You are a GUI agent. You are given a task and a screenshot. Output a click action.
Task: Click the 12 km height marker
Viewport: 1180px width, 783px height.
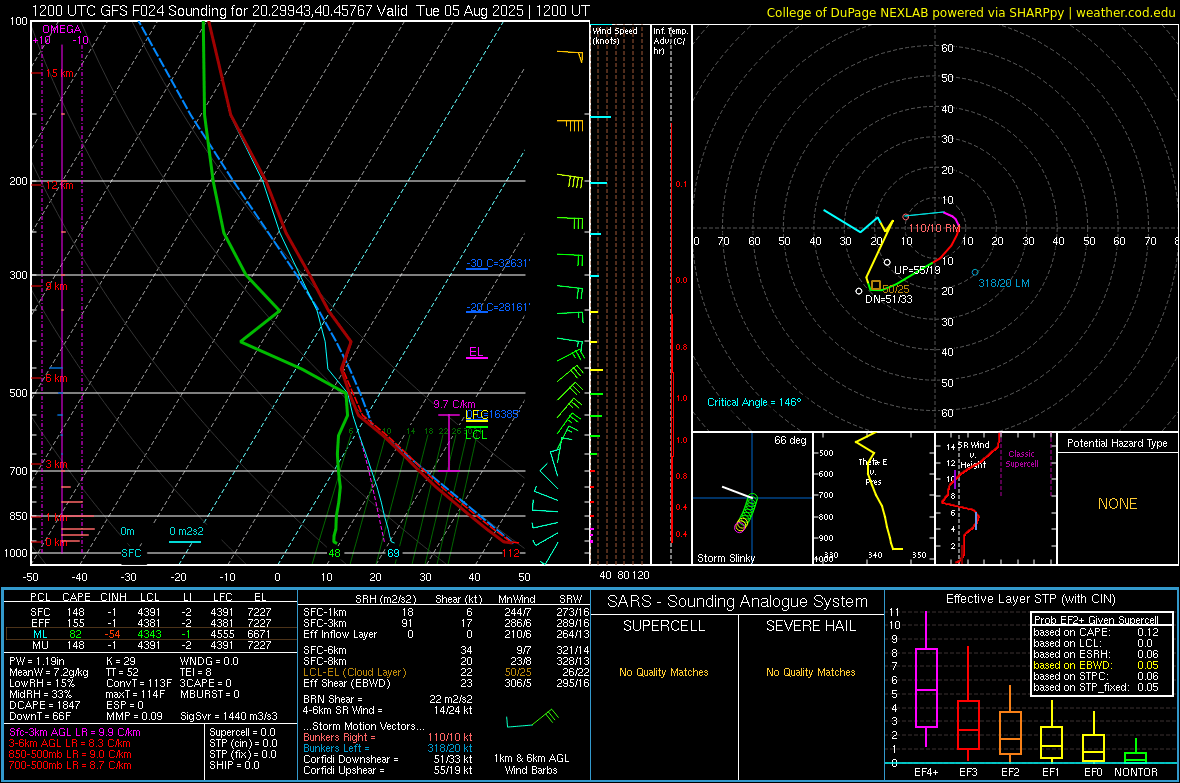pos(59,185)
